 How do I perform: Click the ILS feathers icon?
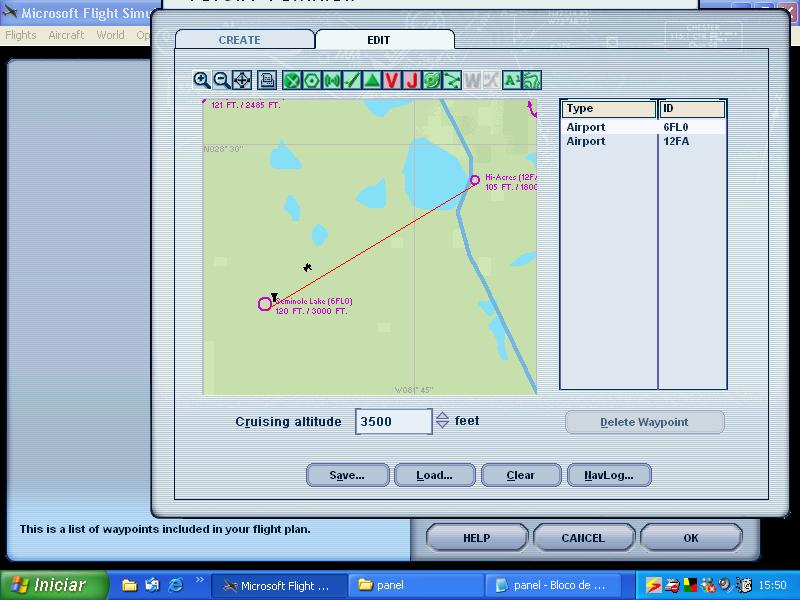point(352,80)
